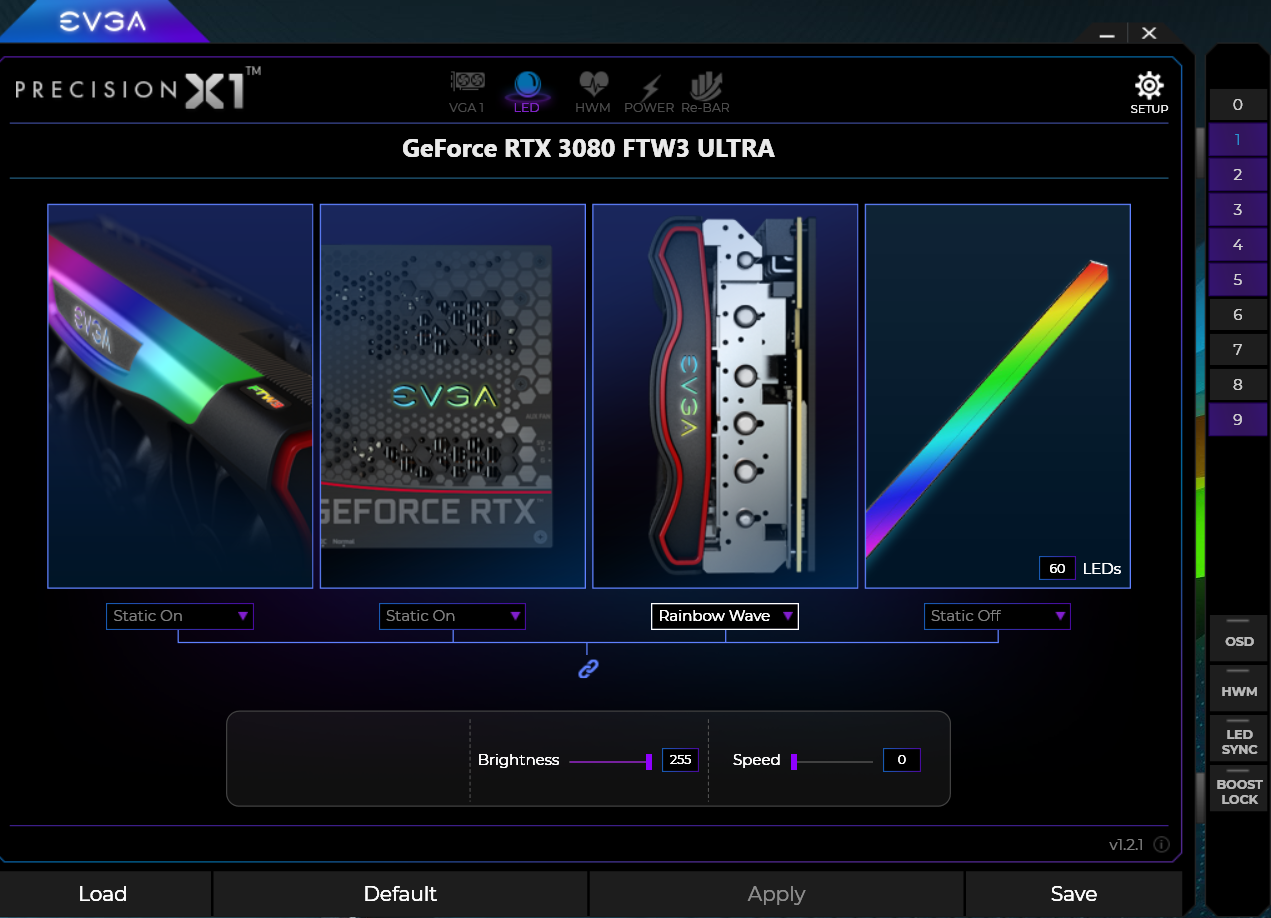The width and height of the screenshot is (1271, 918).
Task: Toggle the HWM sidebar switch
Action: [x=1239, y=687]
